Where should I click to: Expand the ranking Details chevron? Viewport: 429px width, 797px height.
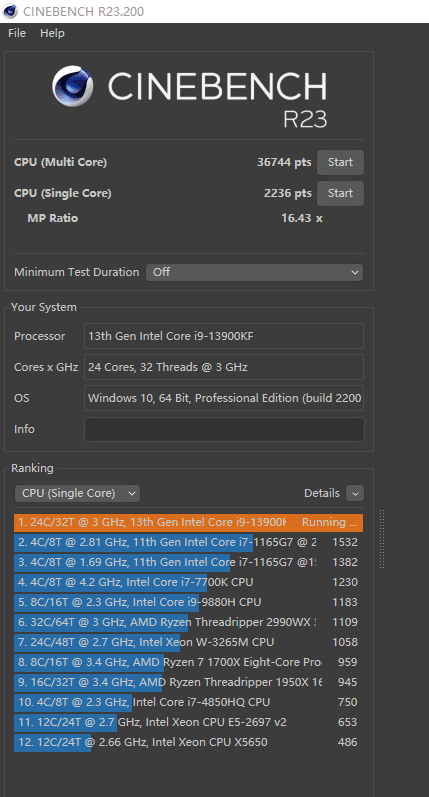(x=355, y=493)
